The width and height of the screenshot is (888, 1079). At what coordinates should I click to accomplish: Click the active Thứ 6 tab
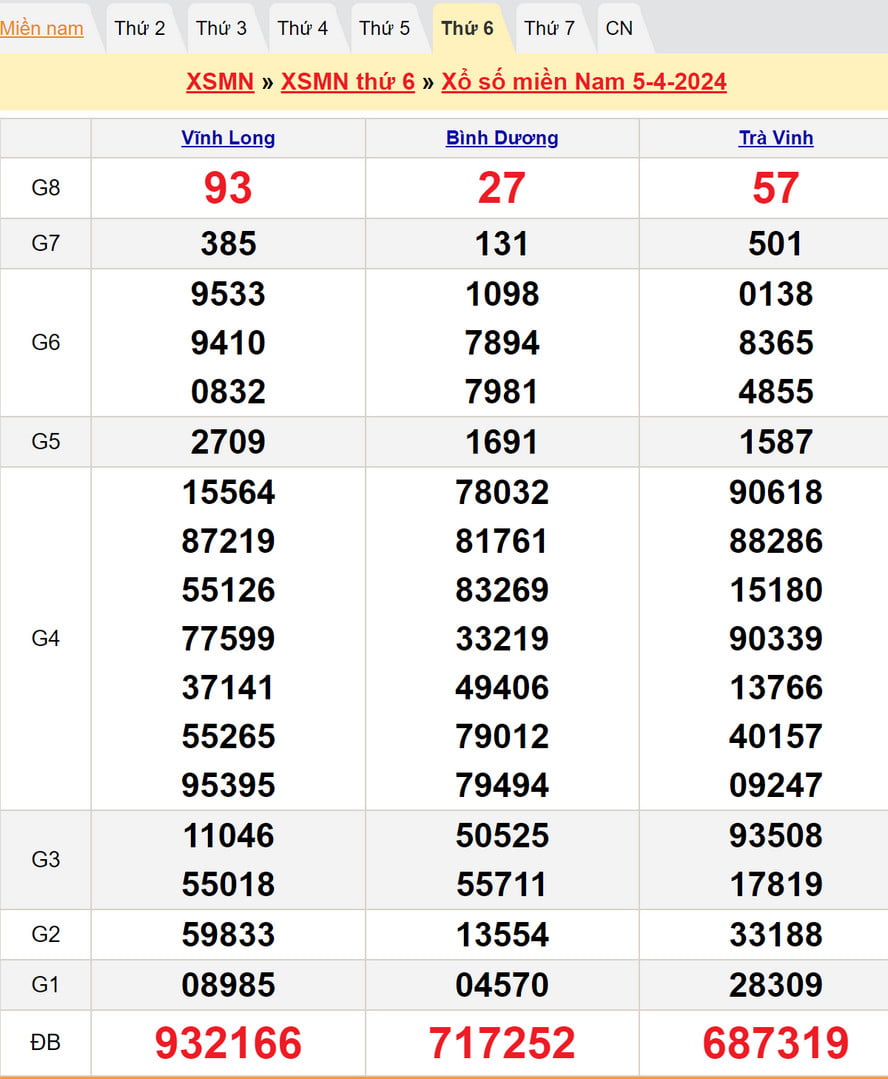(468, 28)
